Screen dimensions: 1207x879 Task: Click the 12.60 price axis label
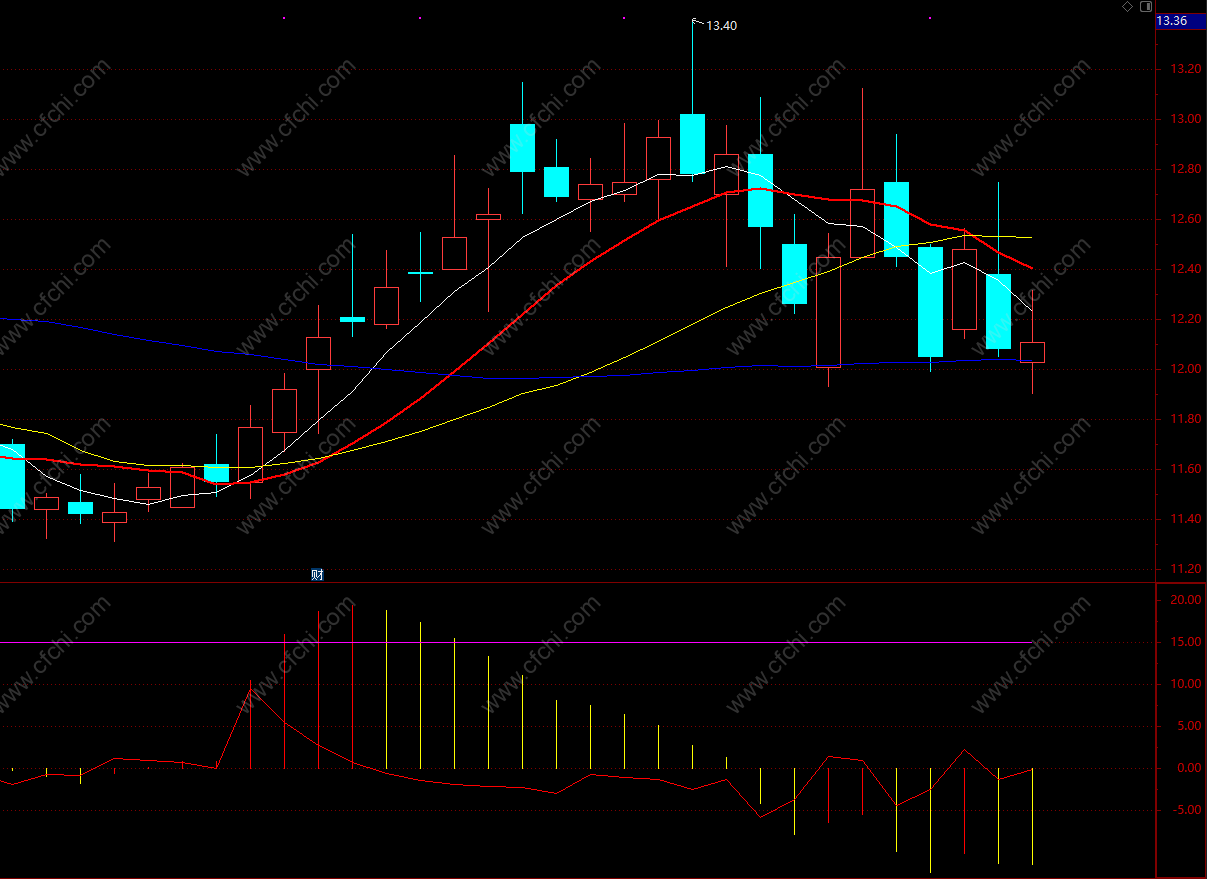click(1187, 219)
